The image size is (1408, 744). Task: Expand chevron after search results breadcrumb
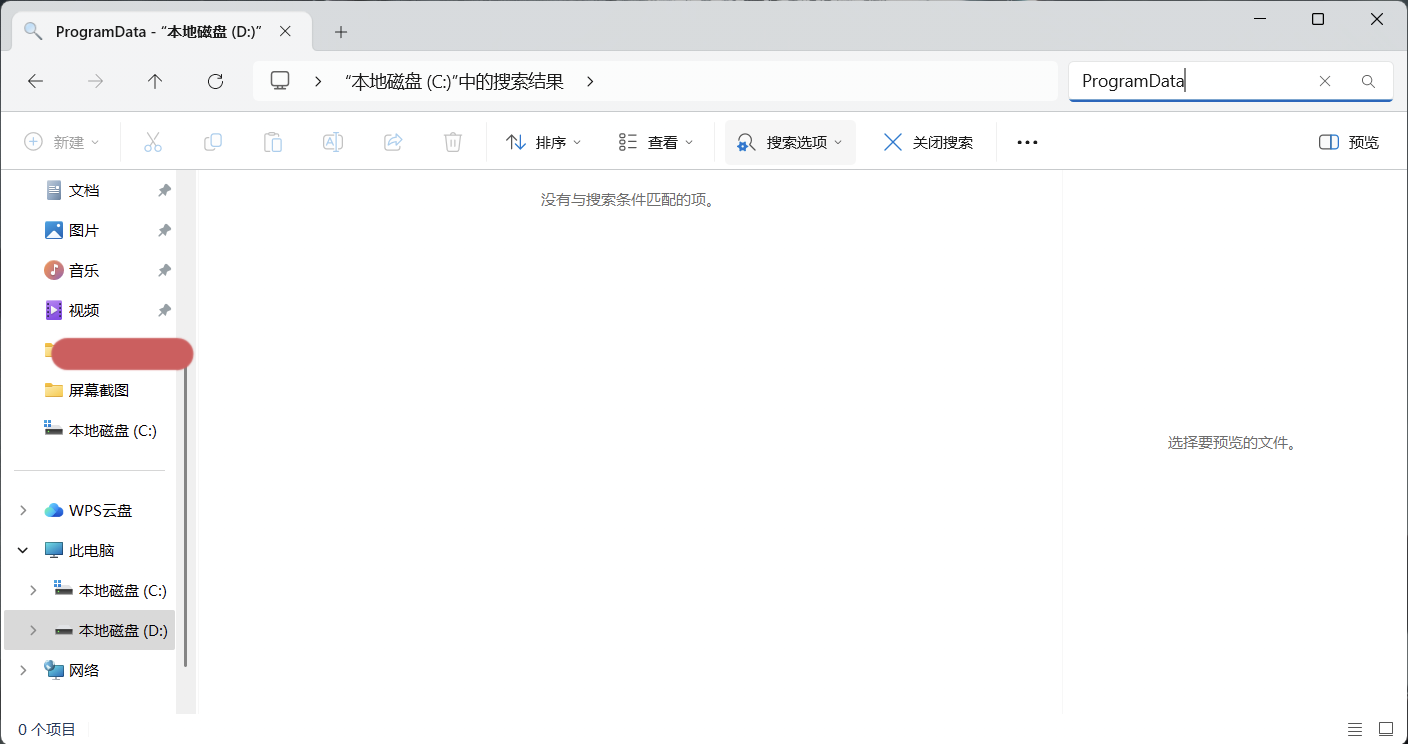590,81
